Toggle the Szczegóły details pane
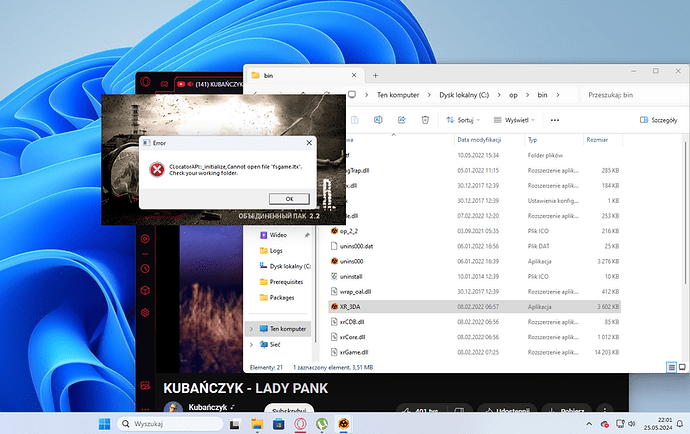This screenshot has height=434, width=690. (657, 119)
